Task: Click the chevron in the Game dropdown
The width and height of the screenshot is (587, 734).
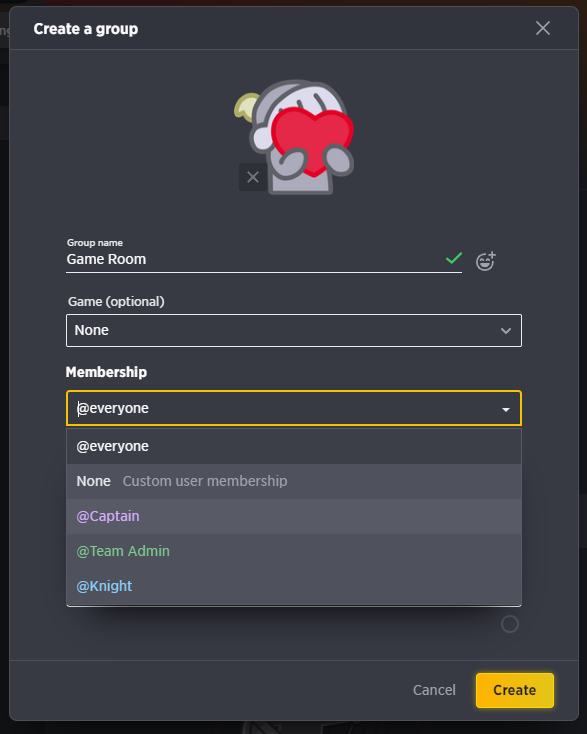Action: pos(506,331)
